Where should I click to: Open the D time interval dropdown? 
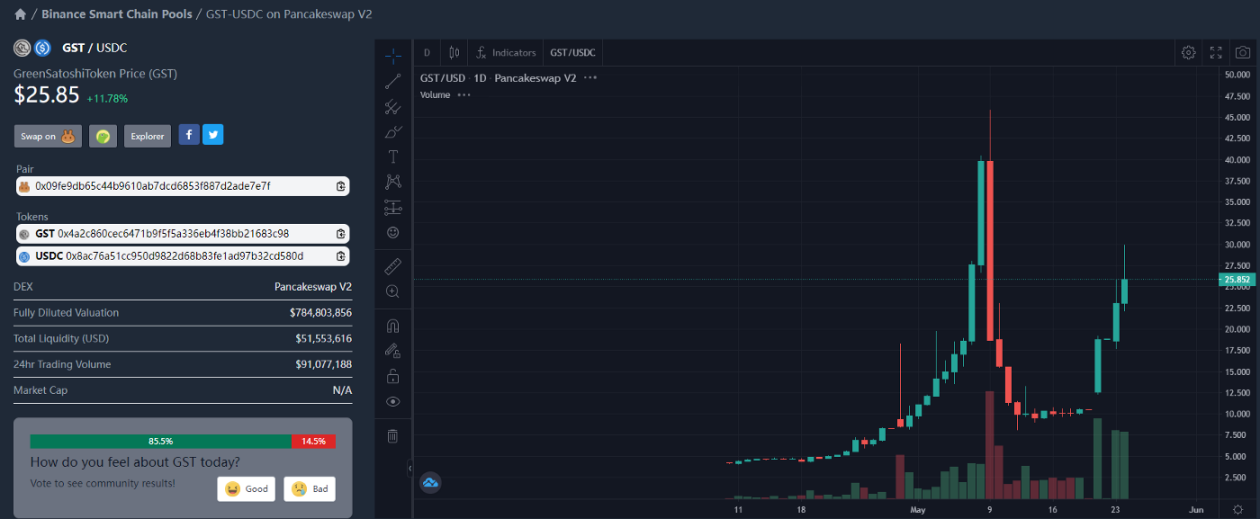[x=427, y=53]
